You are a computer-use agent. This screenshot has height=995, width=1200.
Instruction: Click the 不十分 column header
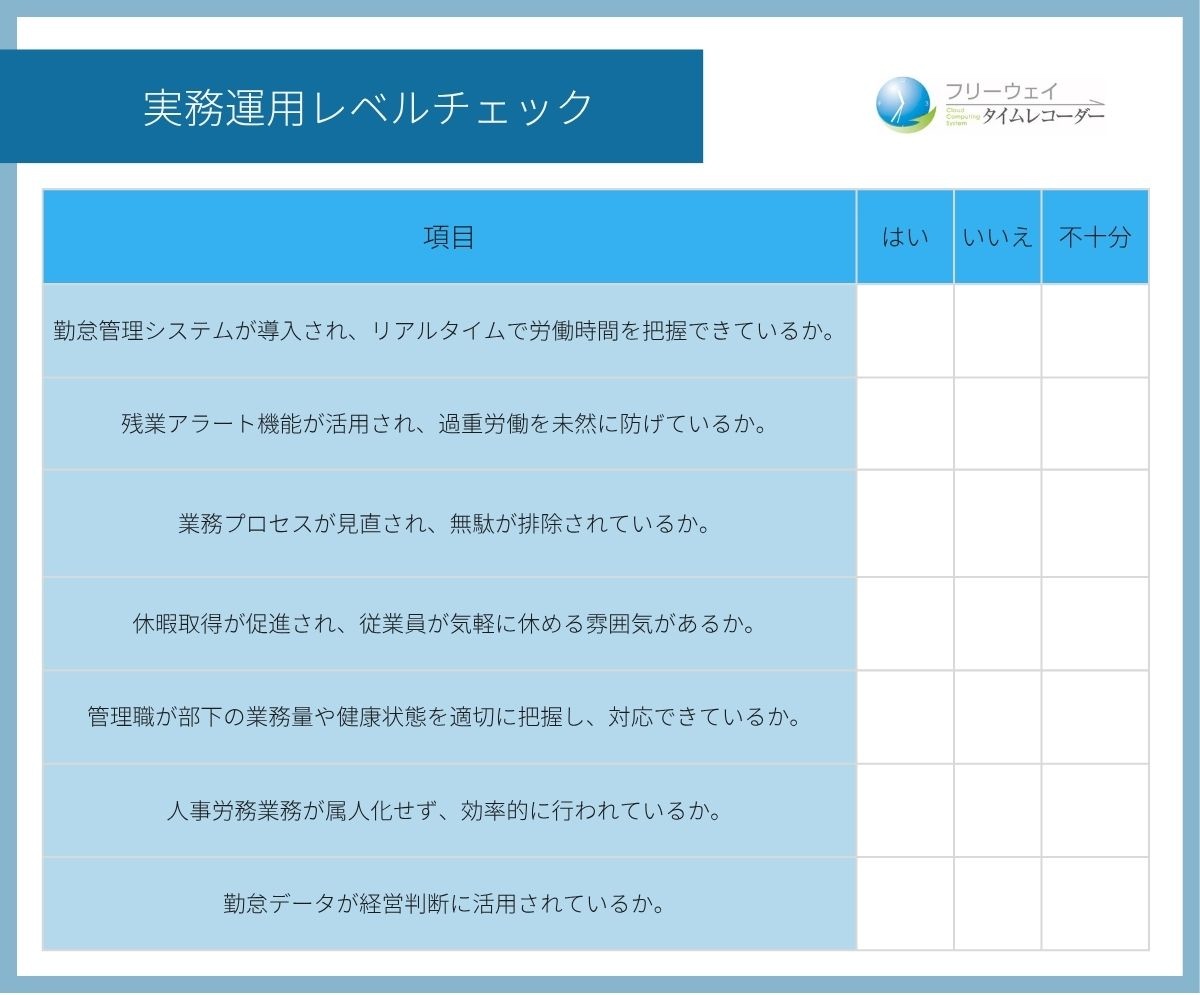1095,237
